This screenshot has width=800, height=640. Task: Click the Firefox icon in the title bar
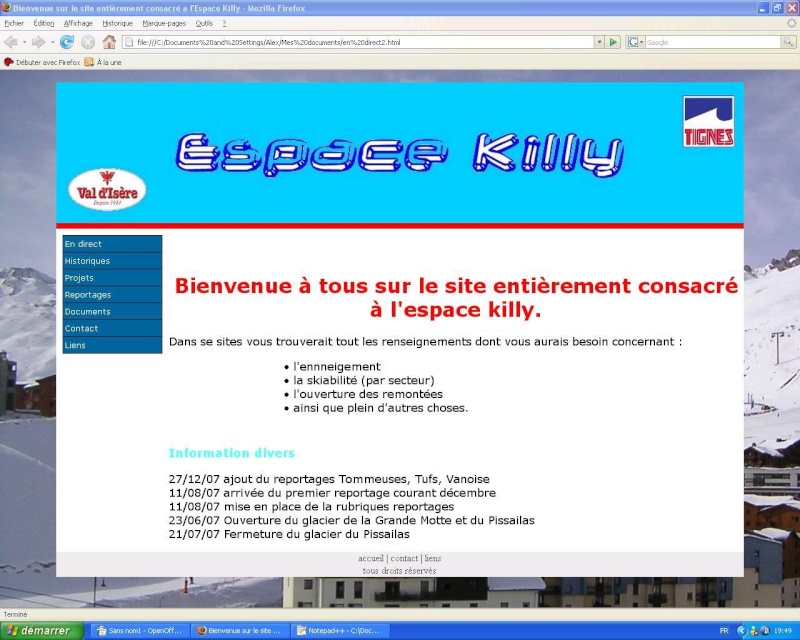(6, 8)
